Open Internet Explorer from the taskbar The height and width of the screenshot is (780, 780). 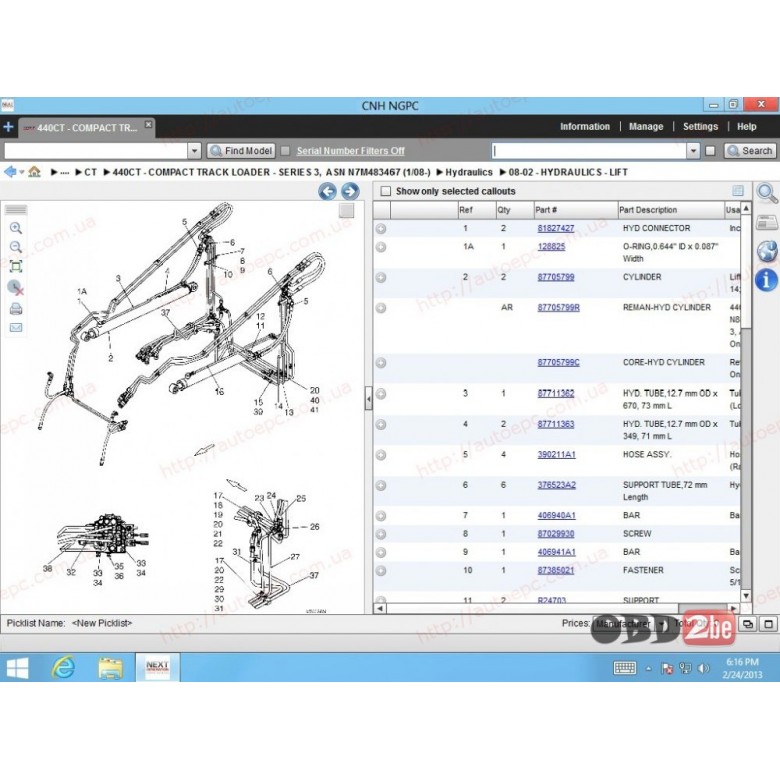[x=64, y=667]
